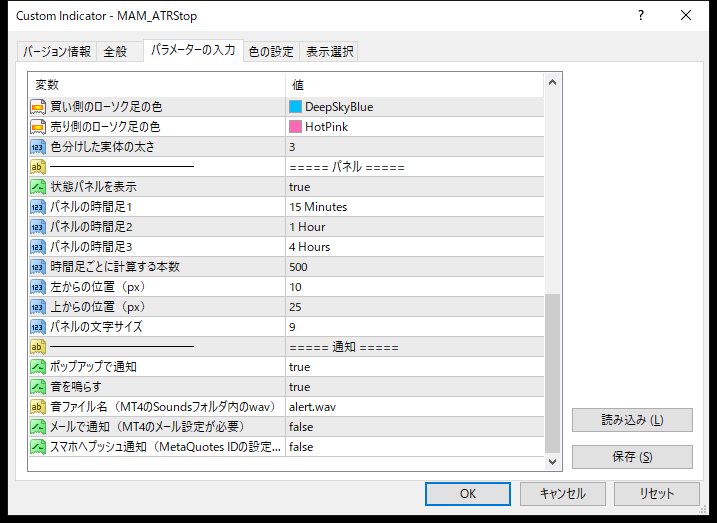Viewport: 717px width, 523px height.
Task: Click the ===== パネル ===== value text
Action: pos(347,167)
